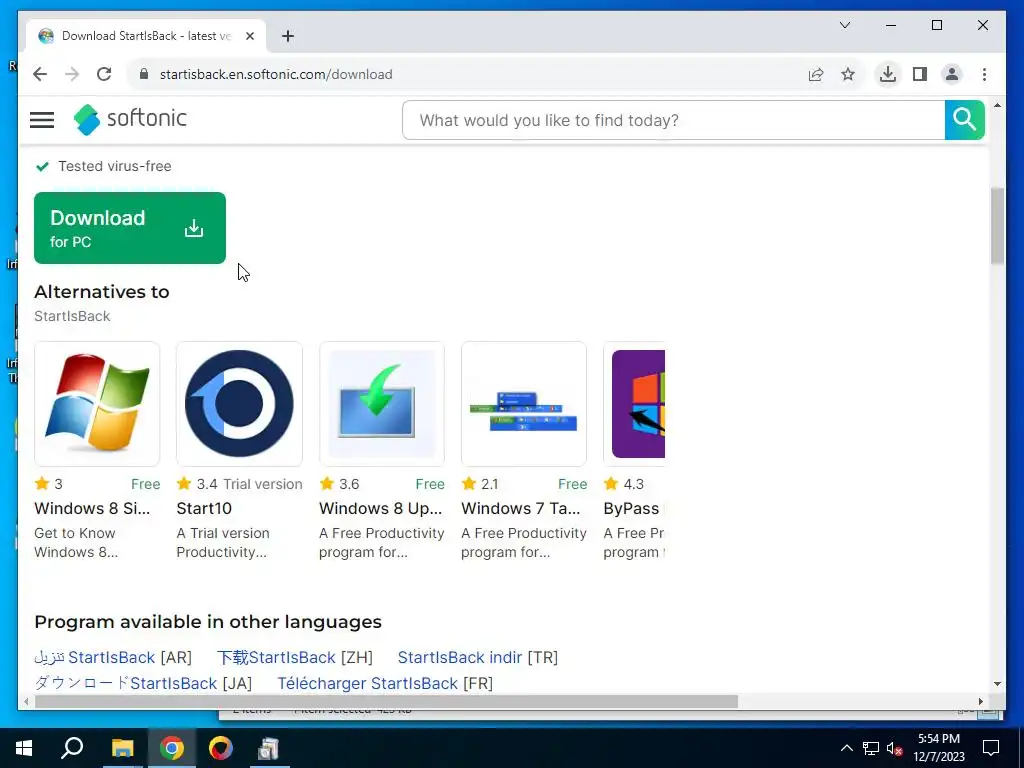Click the page scroll-down arrow
The width and height of the screenshot is (1024, 768).
coord(997,684)
